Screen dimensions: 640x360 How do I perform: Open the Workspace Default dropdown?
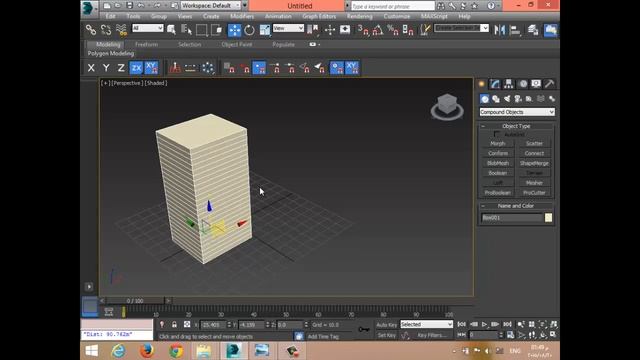point(211,5)
